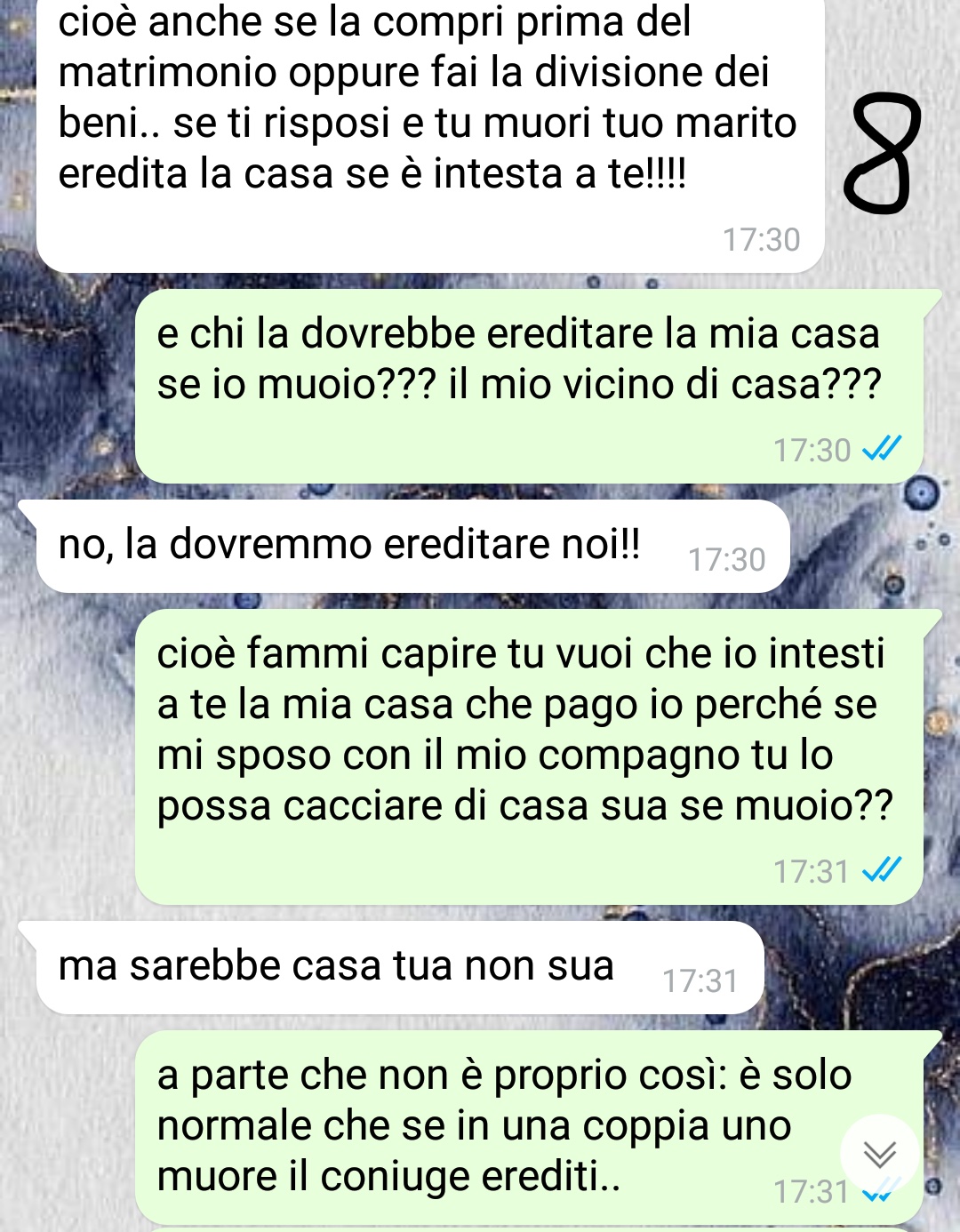
Task: Click the 17:31 timestamp under 'se muoio??'
Action: click(812, 872)
